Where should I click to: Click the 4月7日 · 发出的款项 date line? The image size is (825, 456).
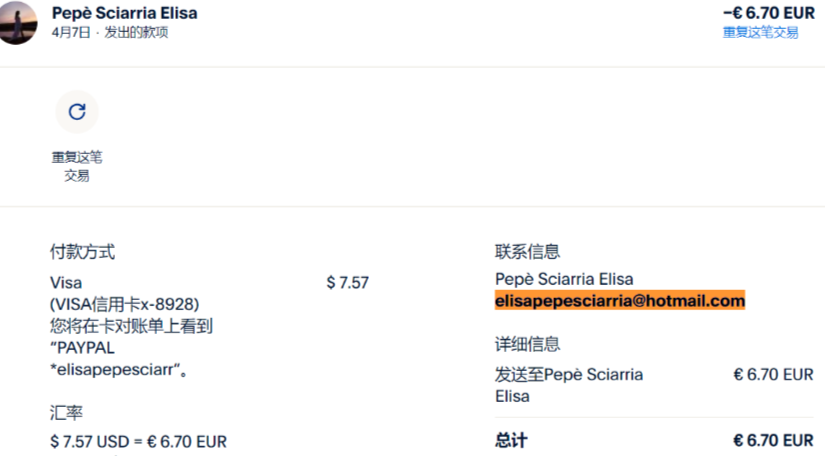click(x=110, y=32)
